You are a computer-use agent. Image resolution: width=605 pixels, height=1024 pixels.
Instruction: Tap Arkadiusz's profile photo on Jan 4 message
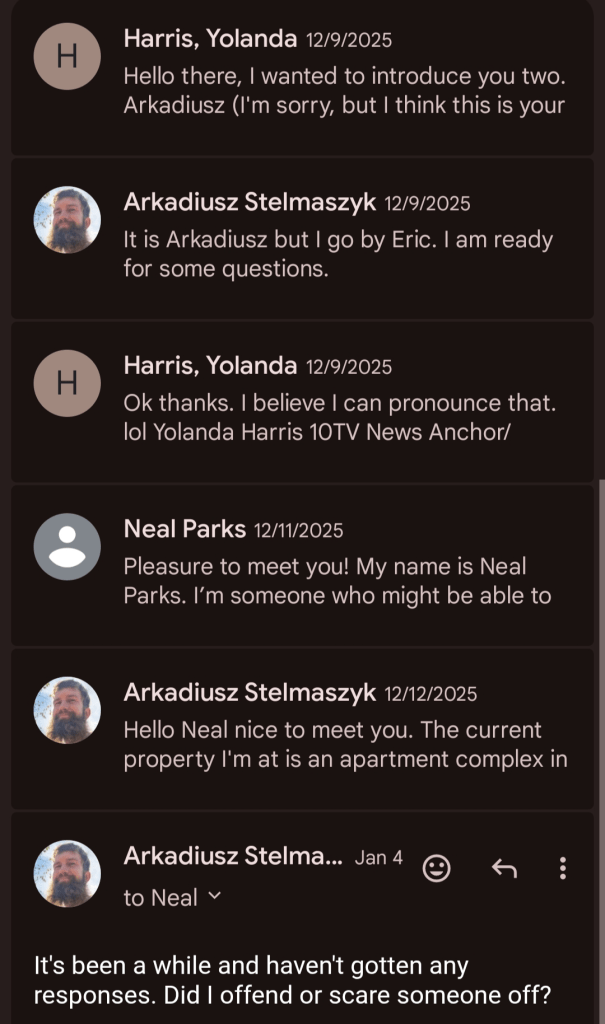(x=67, y=873)
